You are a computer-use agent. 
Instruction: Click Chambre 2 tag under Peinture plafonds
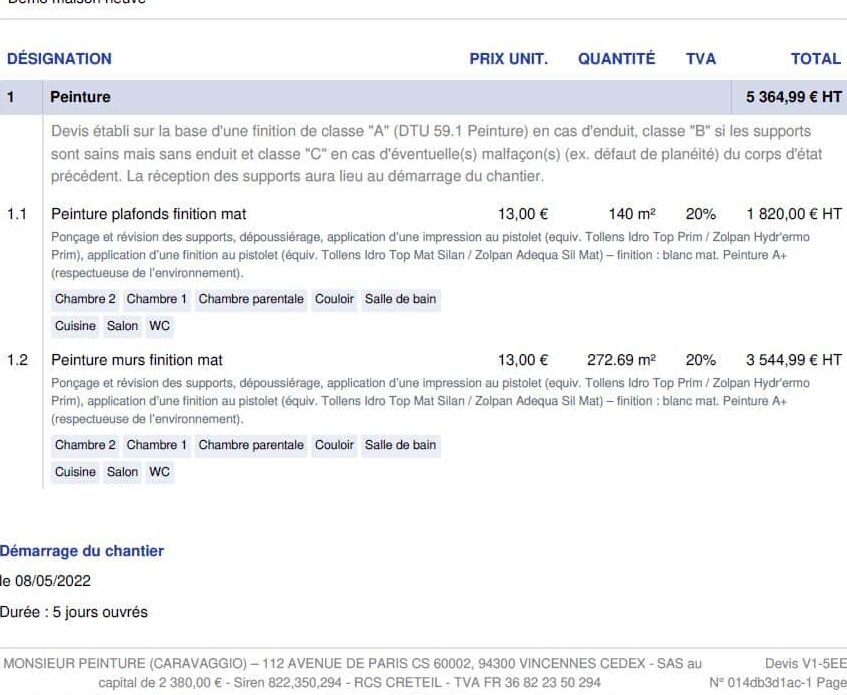pos(85,299)
